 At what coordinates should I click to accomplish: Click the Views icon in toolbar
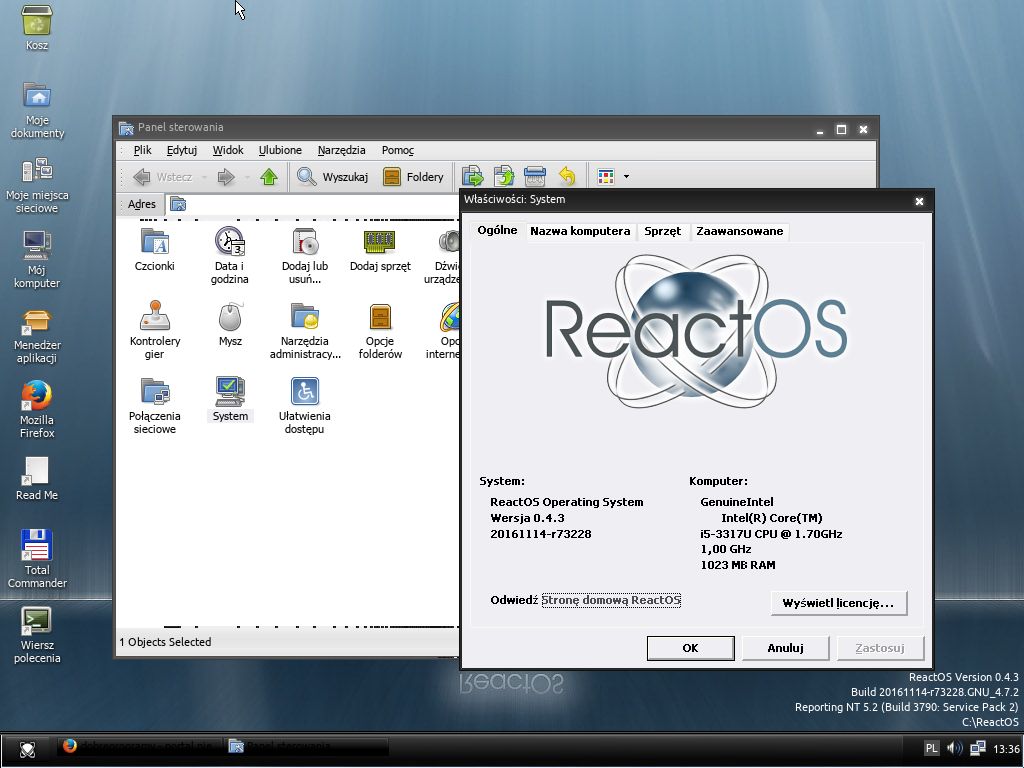[606, 176]
